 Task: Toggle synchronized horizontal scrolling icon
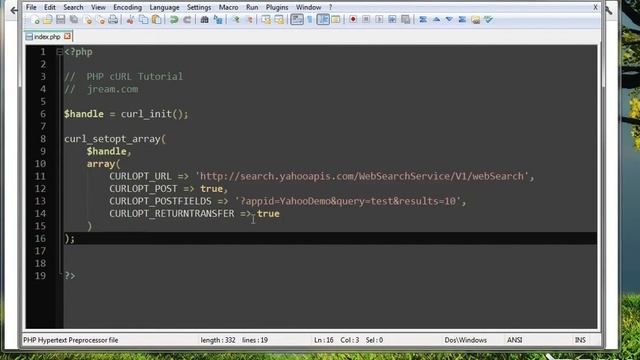pos(279,20)
